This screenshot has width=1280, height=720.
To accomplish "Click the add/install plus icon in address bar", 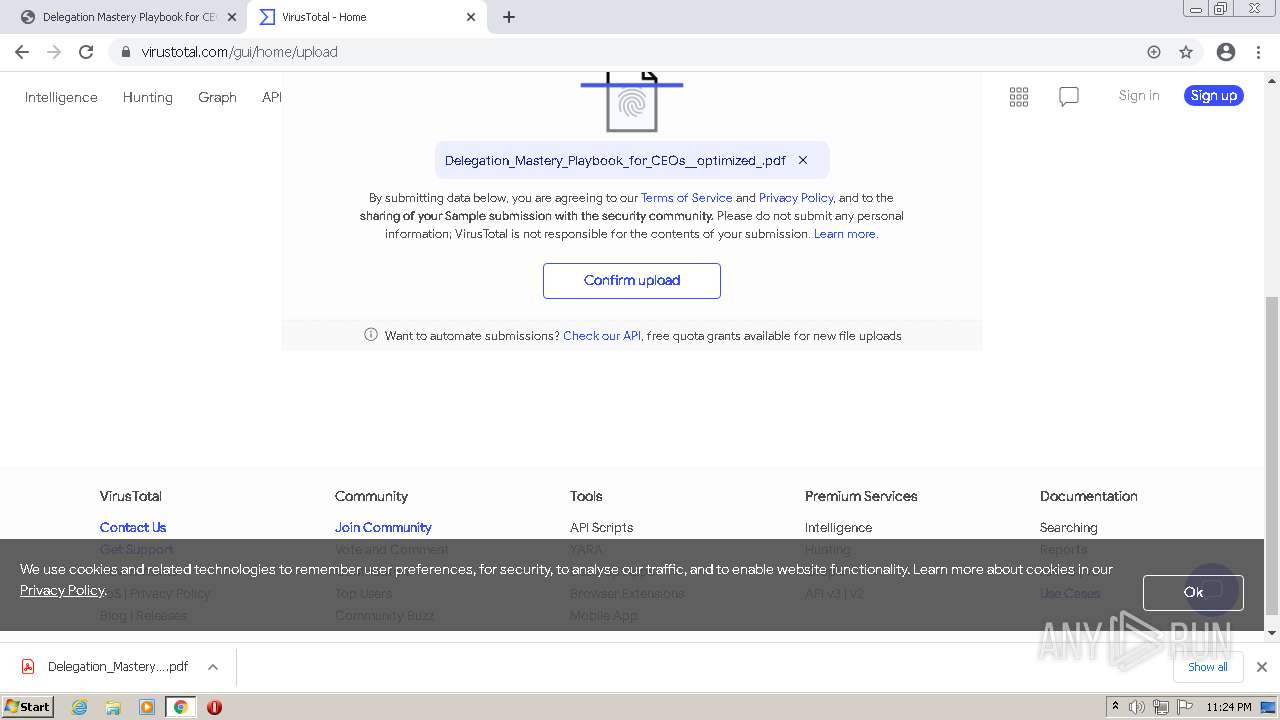I will [x=1154, y=52].
